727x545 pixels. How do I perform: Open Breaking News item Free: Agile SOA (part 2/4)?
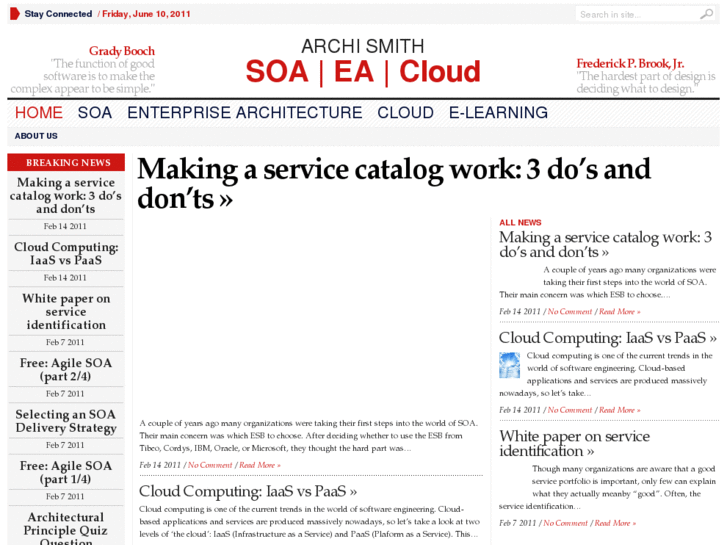[66, 370]
